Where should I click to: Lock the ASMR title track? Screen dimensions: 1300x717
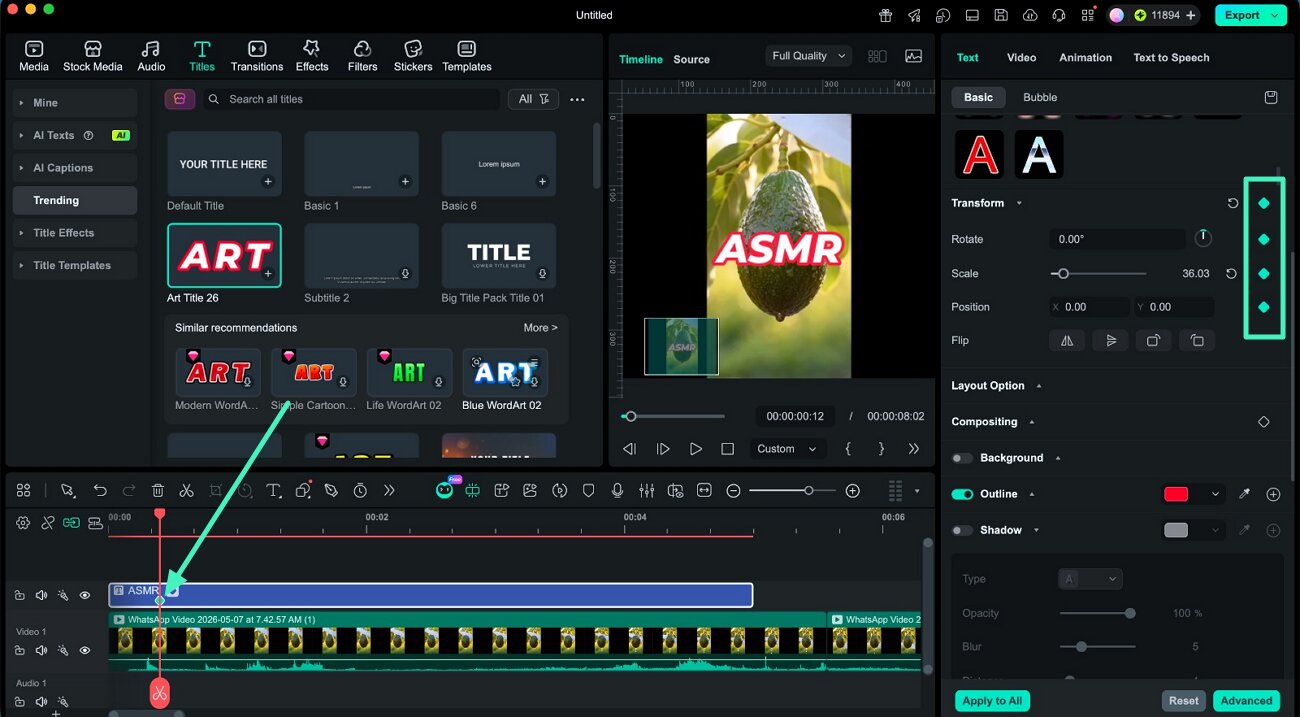[19, 595]
